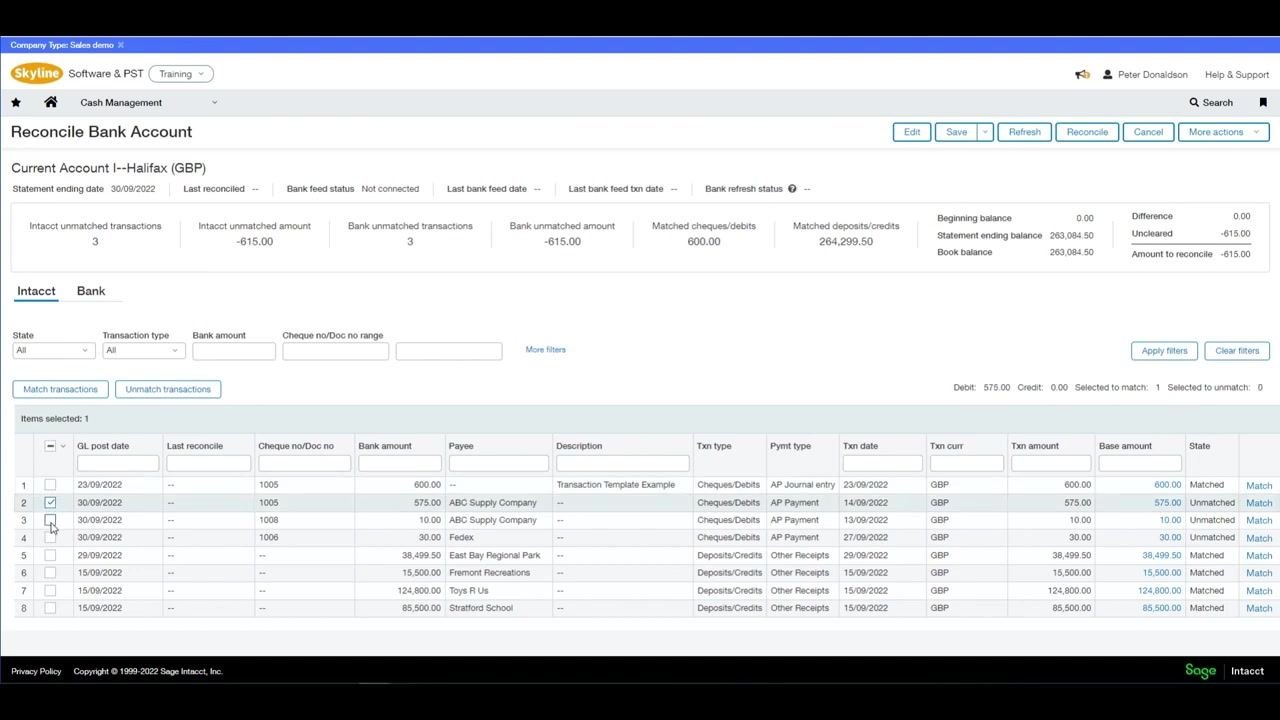This screenshot has width=1280, height=720.
Task: Click the Skyline logo
Action: (x=37, y=73)
